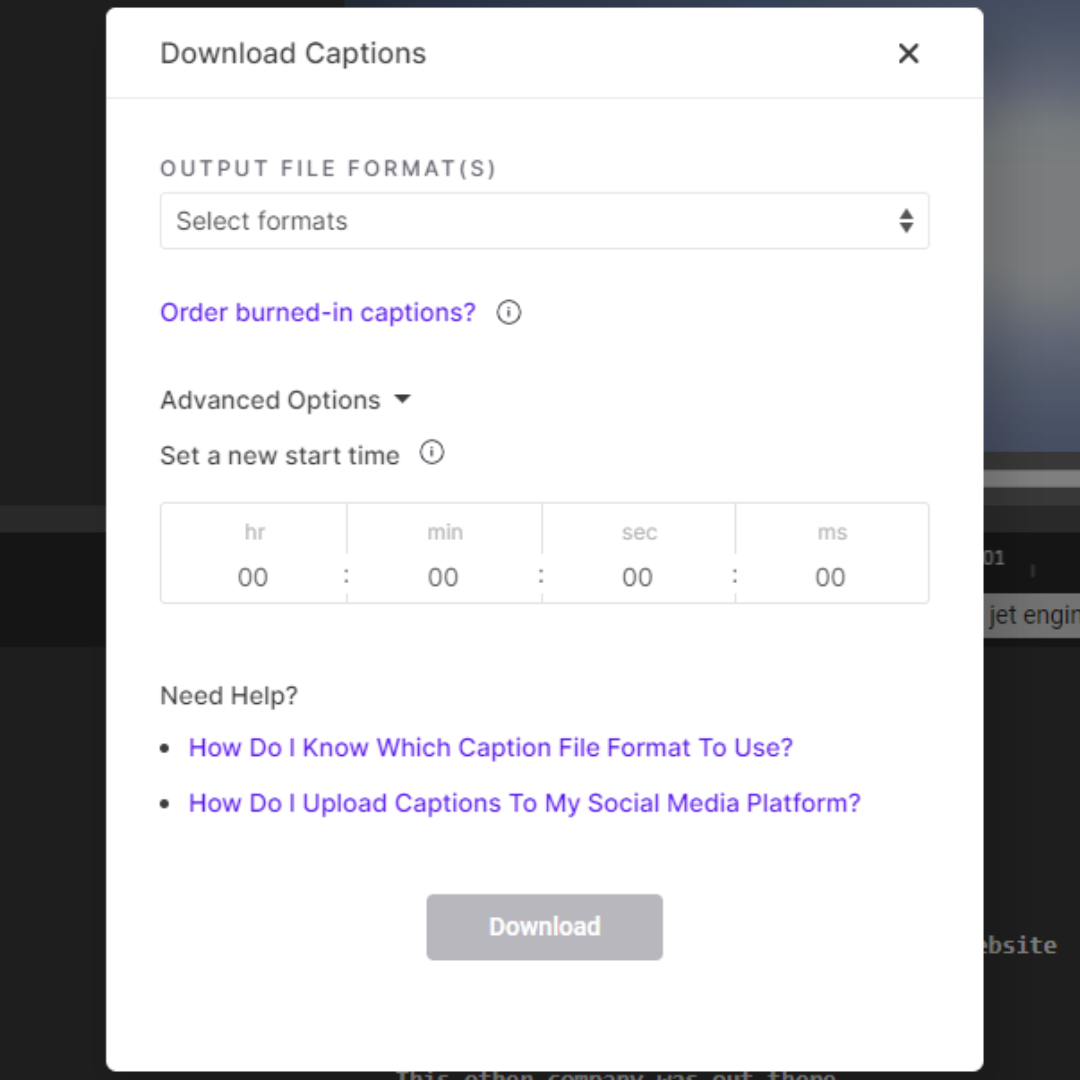Show info about setting new start time

[431, 453]
